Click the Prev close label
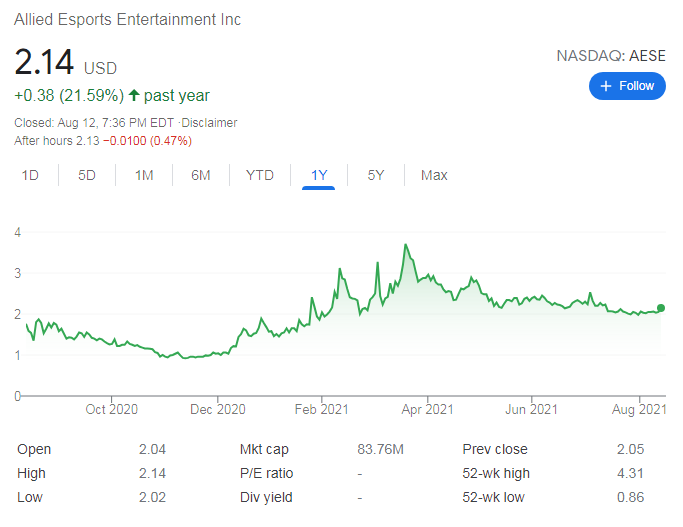Screen dimensions: 683x527 point(495,449)
